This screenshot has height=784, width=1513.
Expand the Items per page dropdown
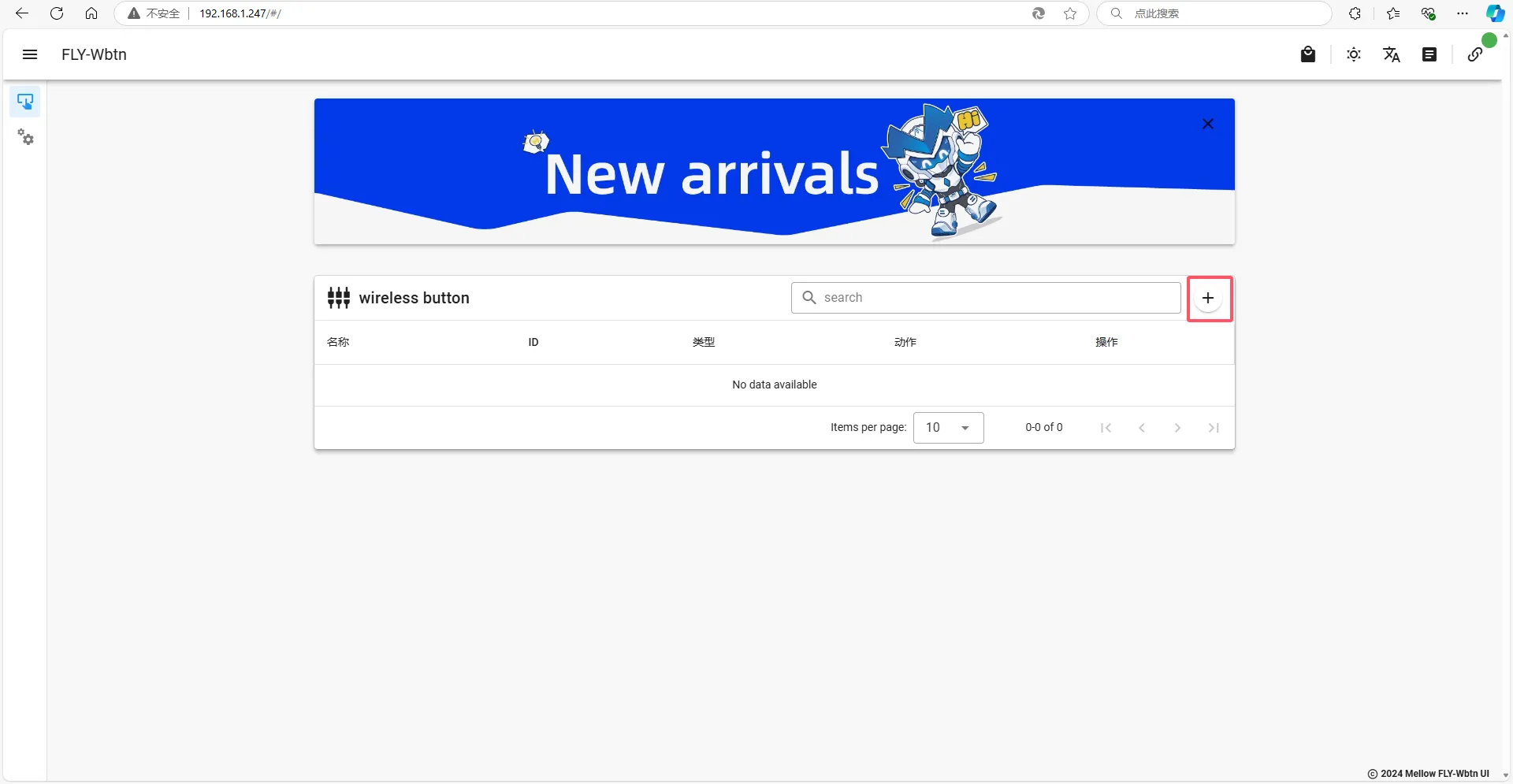pyautogui.click(x=948, y=428)
